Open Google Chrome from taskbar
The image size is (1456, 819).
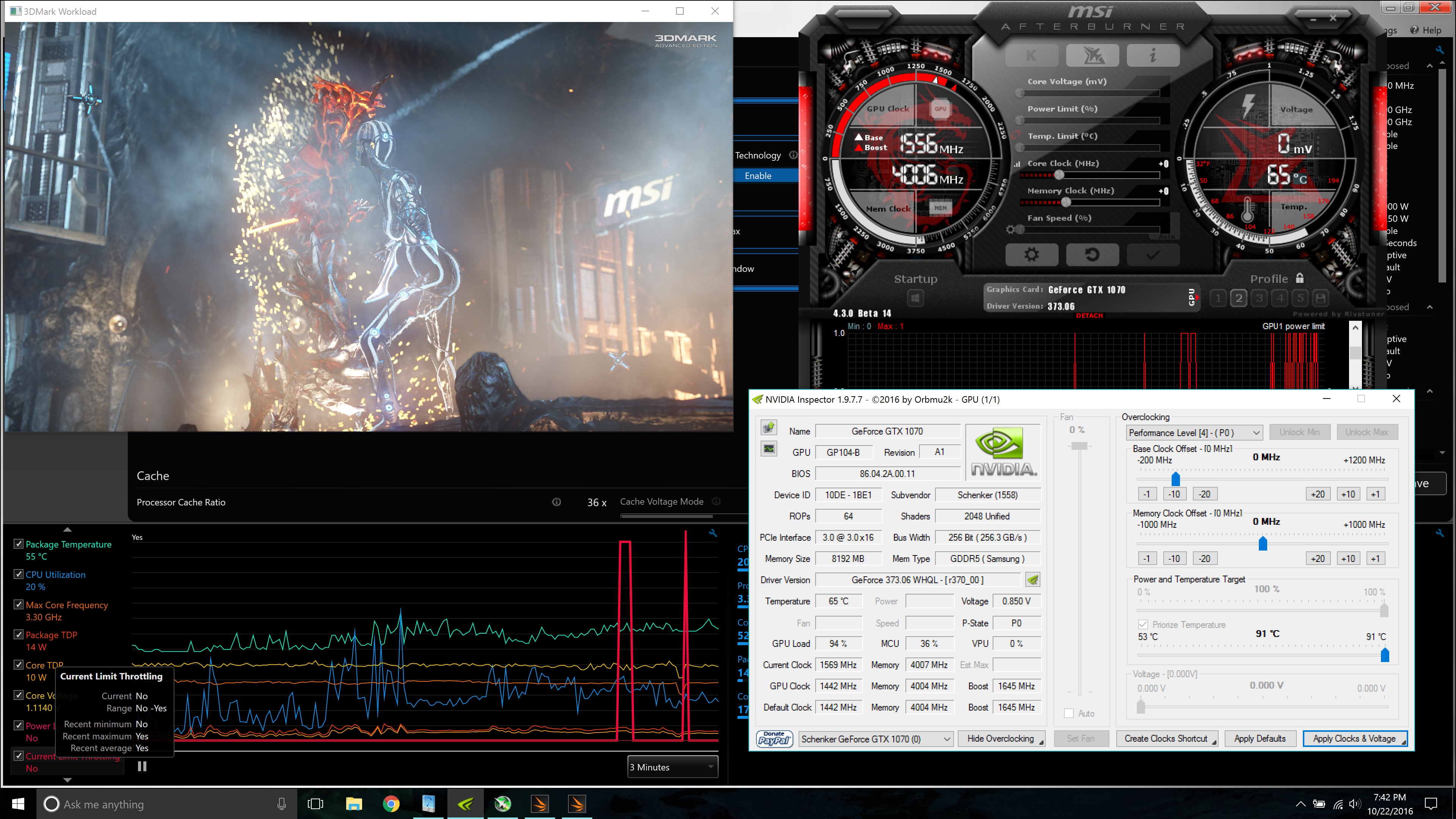[391, 804]
